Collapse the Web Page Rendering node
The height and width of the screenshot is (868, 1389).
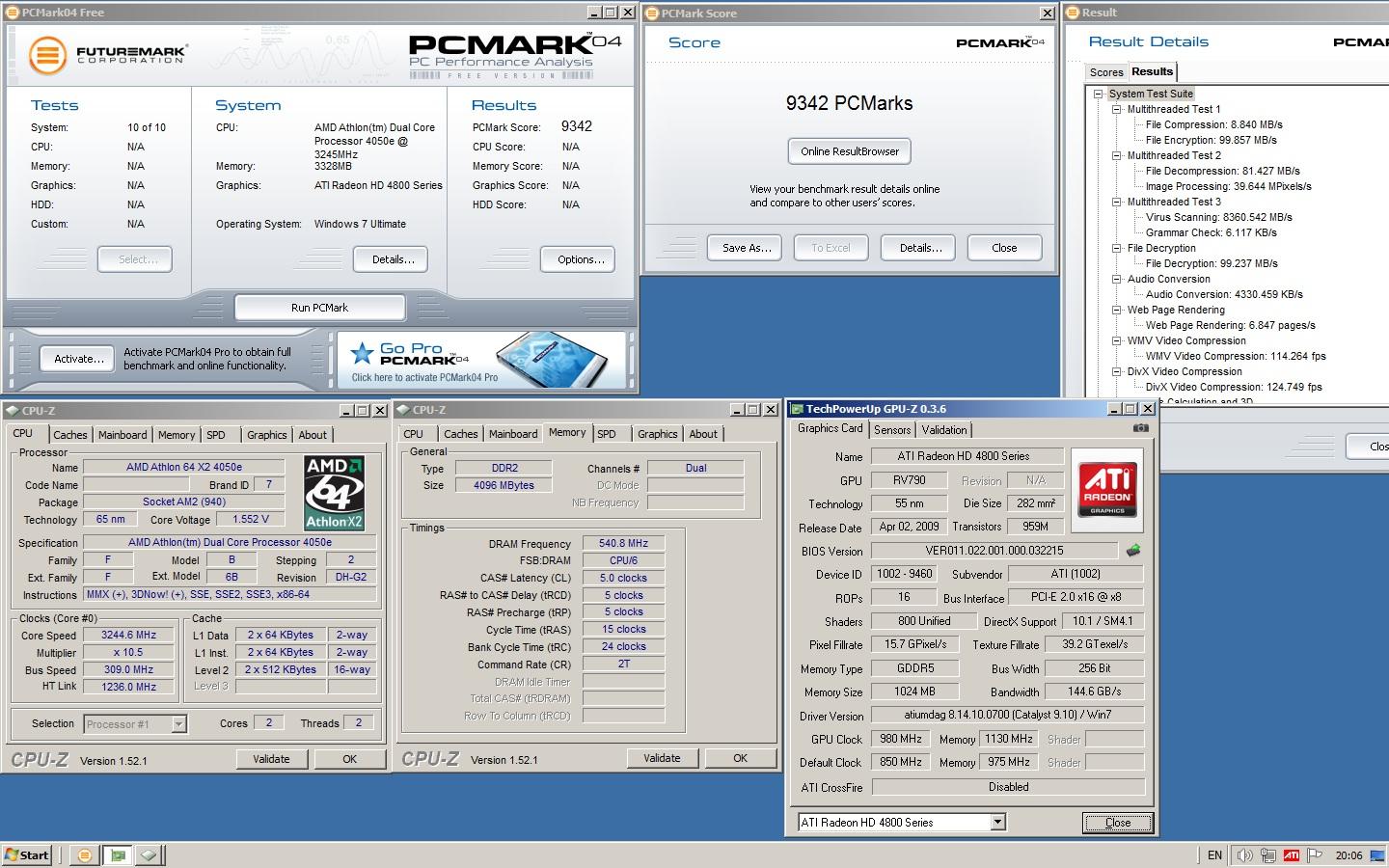pyautogui.click(x=1117, y=310)
